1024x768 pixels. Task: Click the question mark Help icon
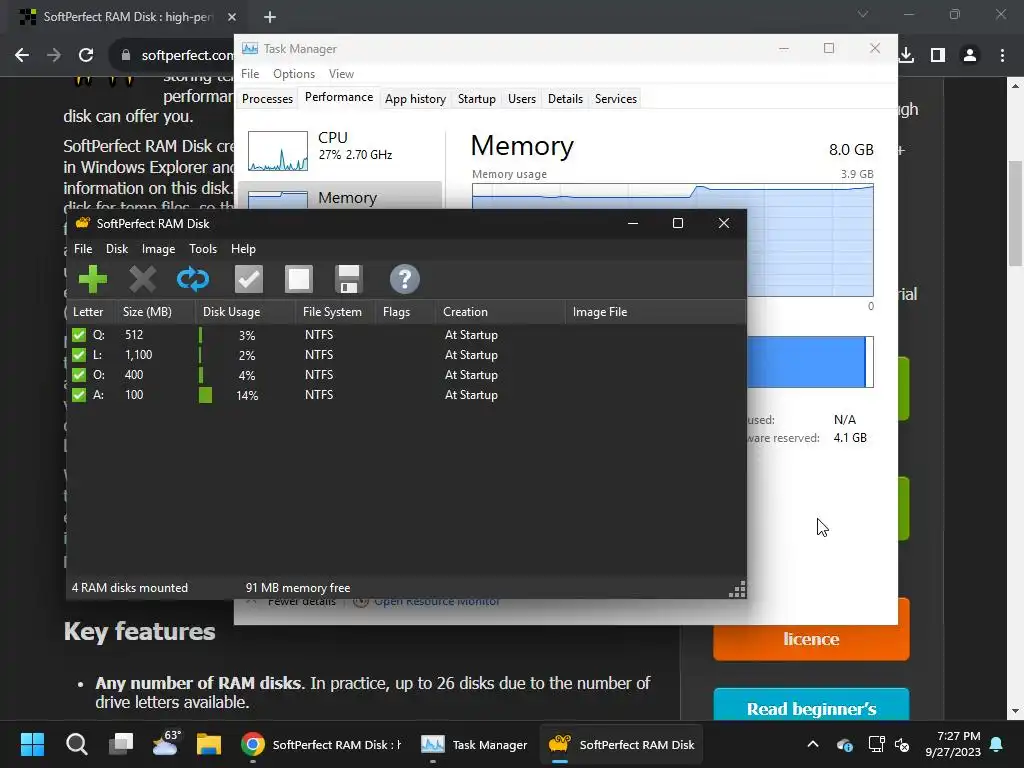(404, 280)
